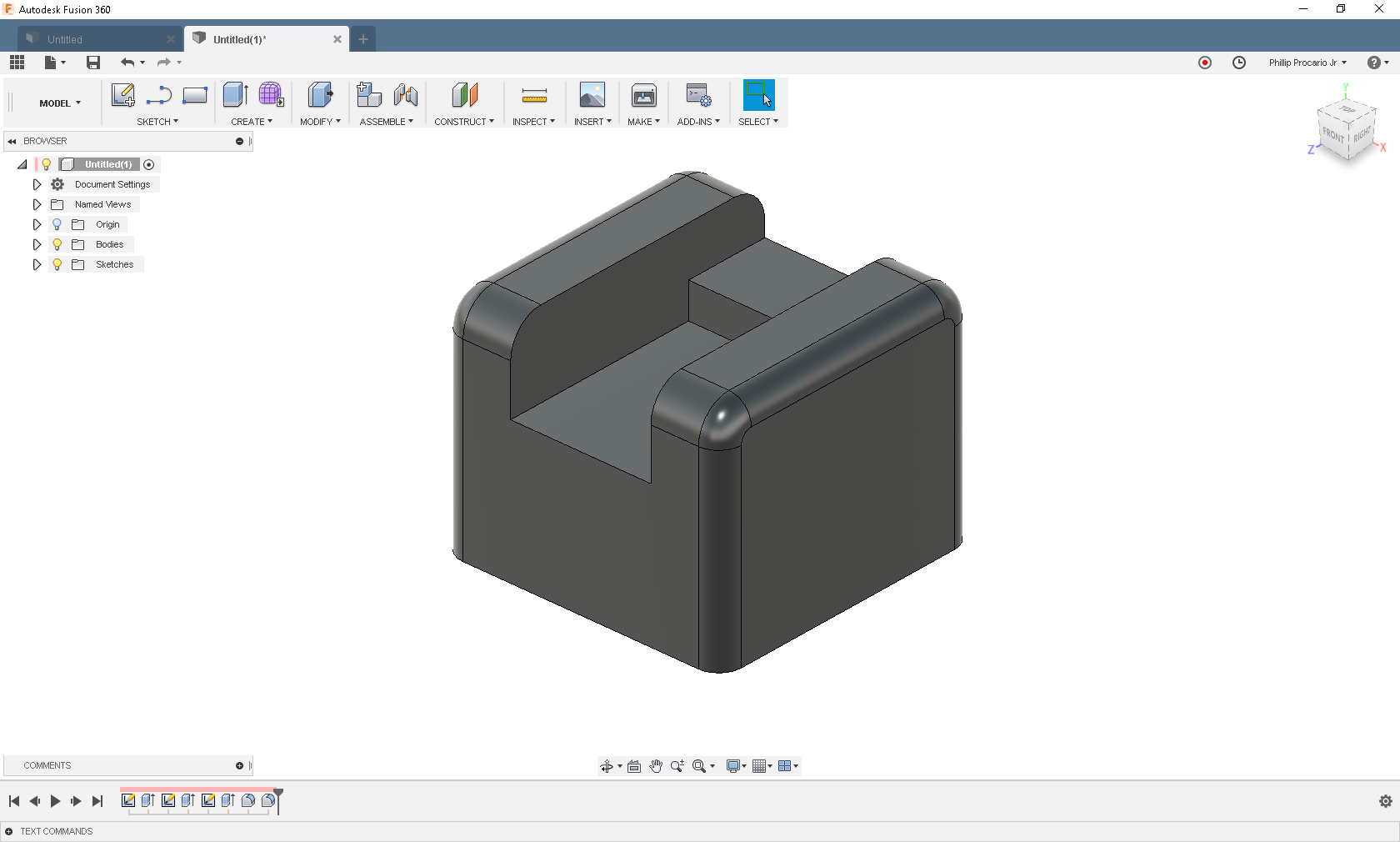Toggle visibility bulb of Origin folder
Image resolution: width=1400 pixels, height=842 pixels.
coord(57,224)
